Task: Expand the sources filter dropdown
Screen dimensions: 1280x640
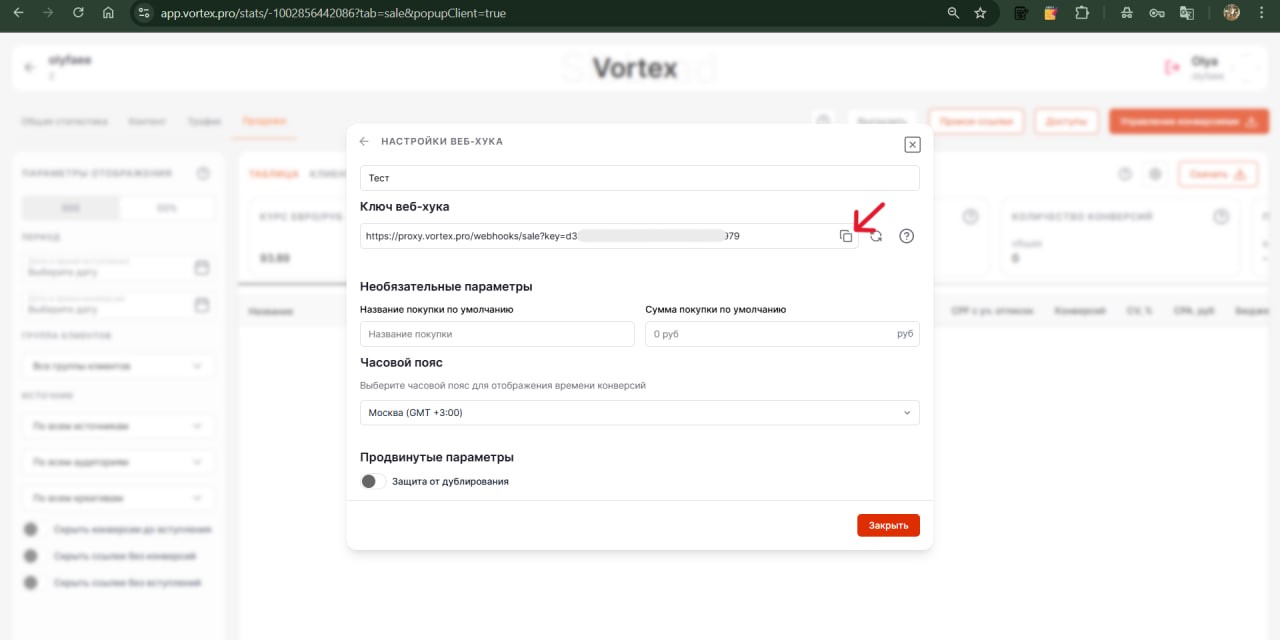Action: point(118,426)
